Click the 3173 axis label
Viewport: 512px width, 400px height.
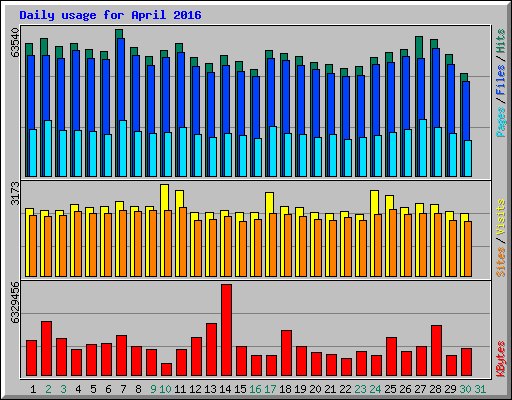[x=15, y=193]
